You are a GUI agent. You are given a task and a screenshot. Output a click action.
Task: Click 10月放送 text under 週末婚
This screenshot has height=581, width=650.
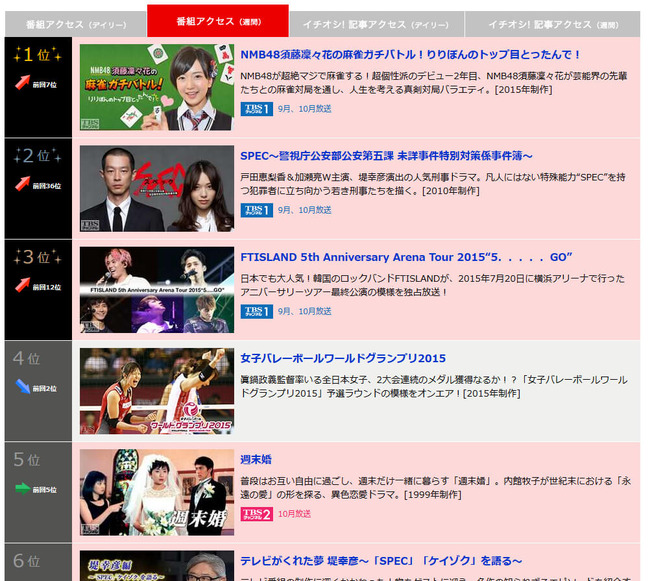[294, 514]
